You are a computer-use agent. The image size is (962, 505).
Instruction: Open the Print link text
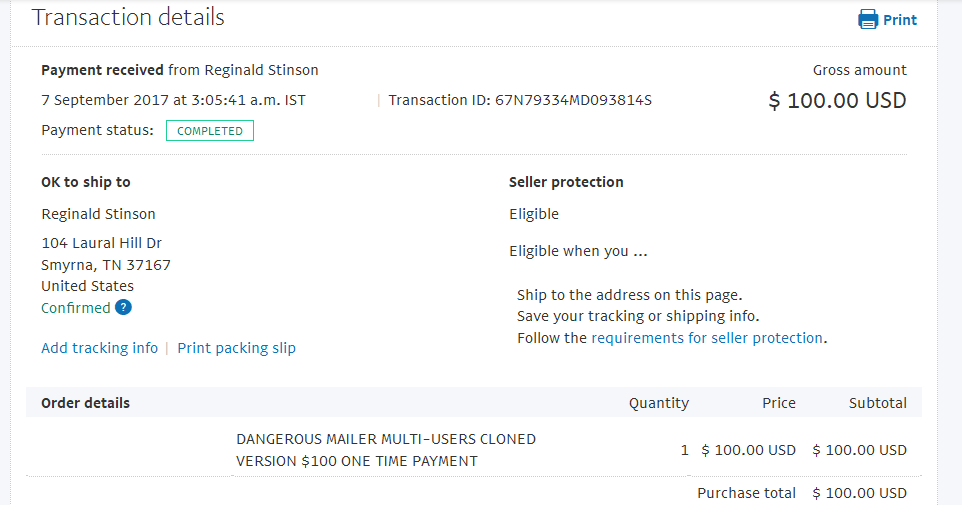[x=900, y=20]
